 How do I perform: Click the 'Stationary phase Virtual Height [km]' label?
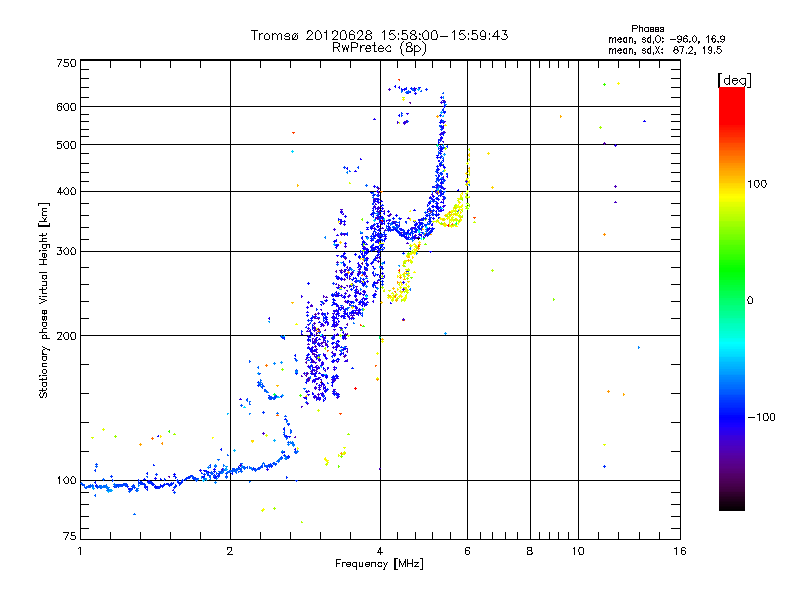coord(43,300)
